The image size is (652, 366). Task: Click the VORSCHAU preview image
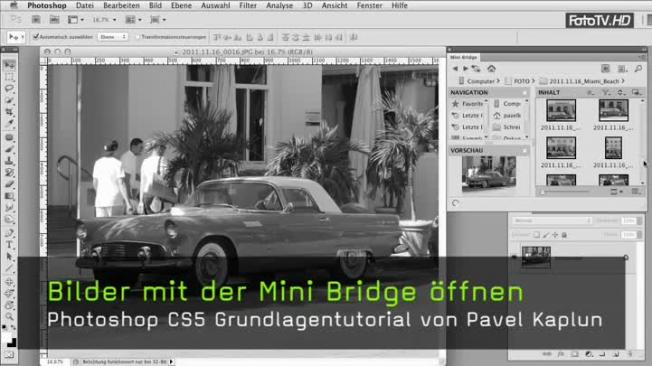tap(489, 173)
